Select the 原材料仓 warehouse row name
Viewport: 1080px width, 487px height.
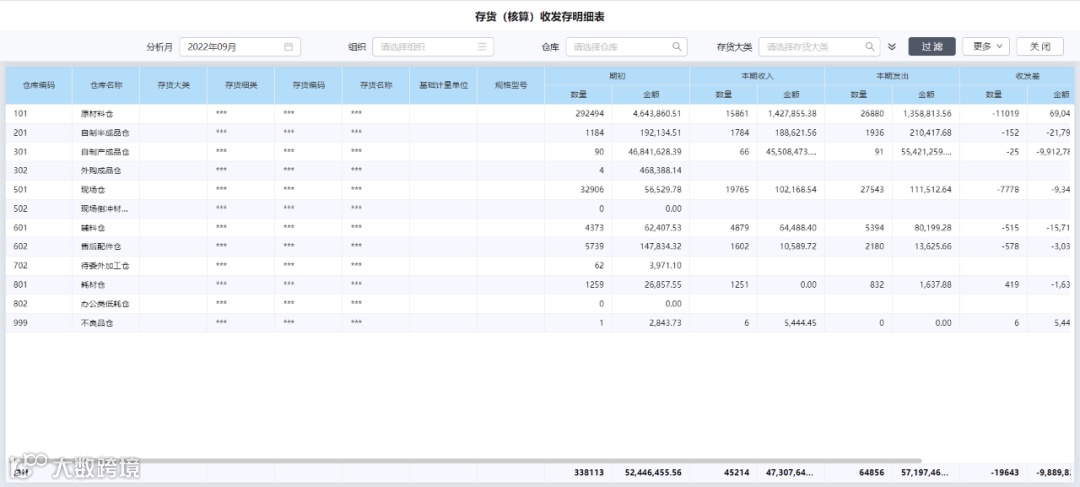[96, 114]
